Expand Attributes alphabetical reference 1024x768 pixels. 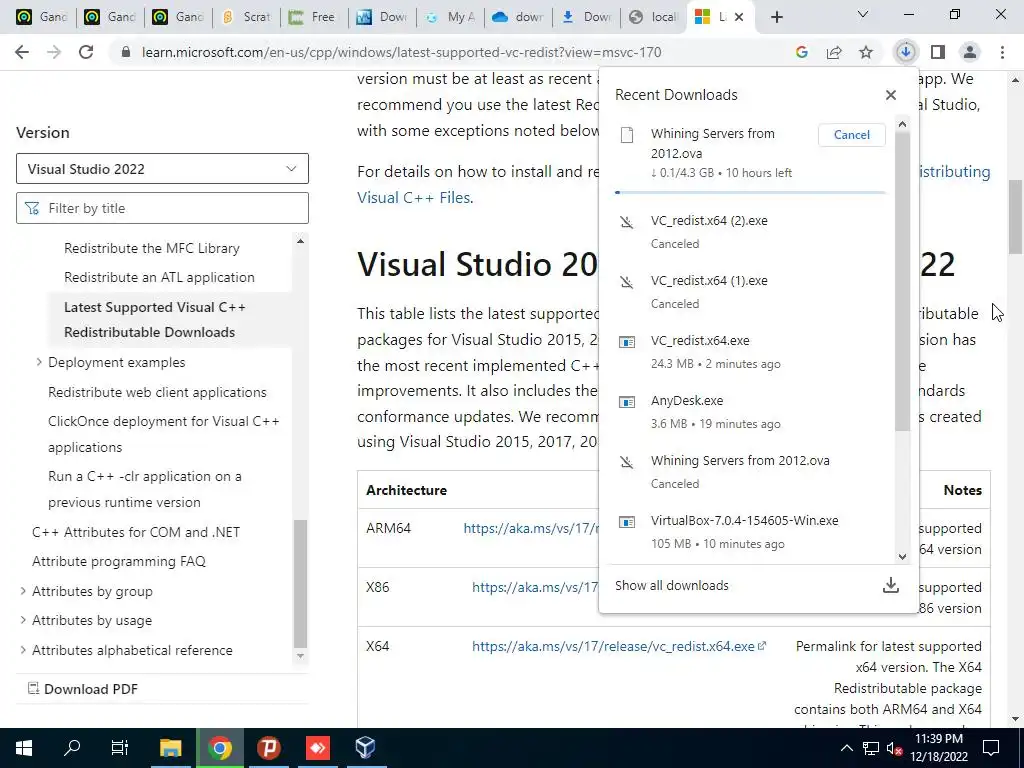point(23,650)
